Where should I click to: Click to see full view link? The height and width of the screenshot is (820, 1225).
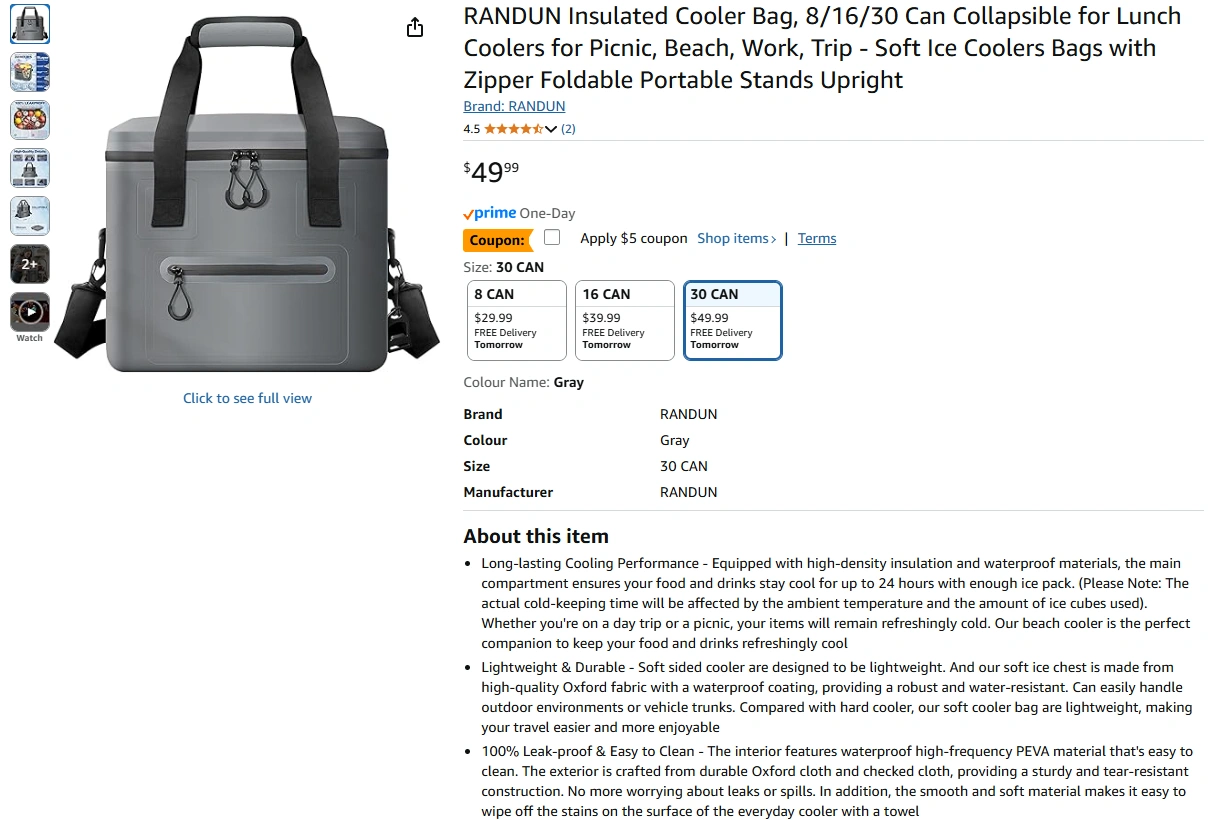coord(247,398)
